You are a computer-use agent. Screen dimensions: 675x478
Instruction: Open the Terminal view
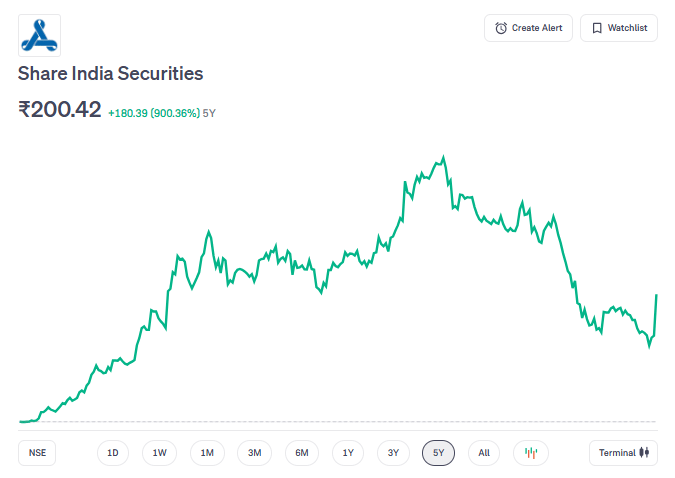pos(624,453)
